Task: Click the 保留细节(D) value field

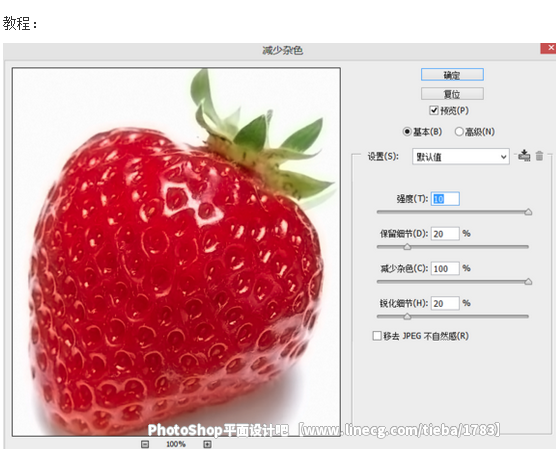Action: 445,234
